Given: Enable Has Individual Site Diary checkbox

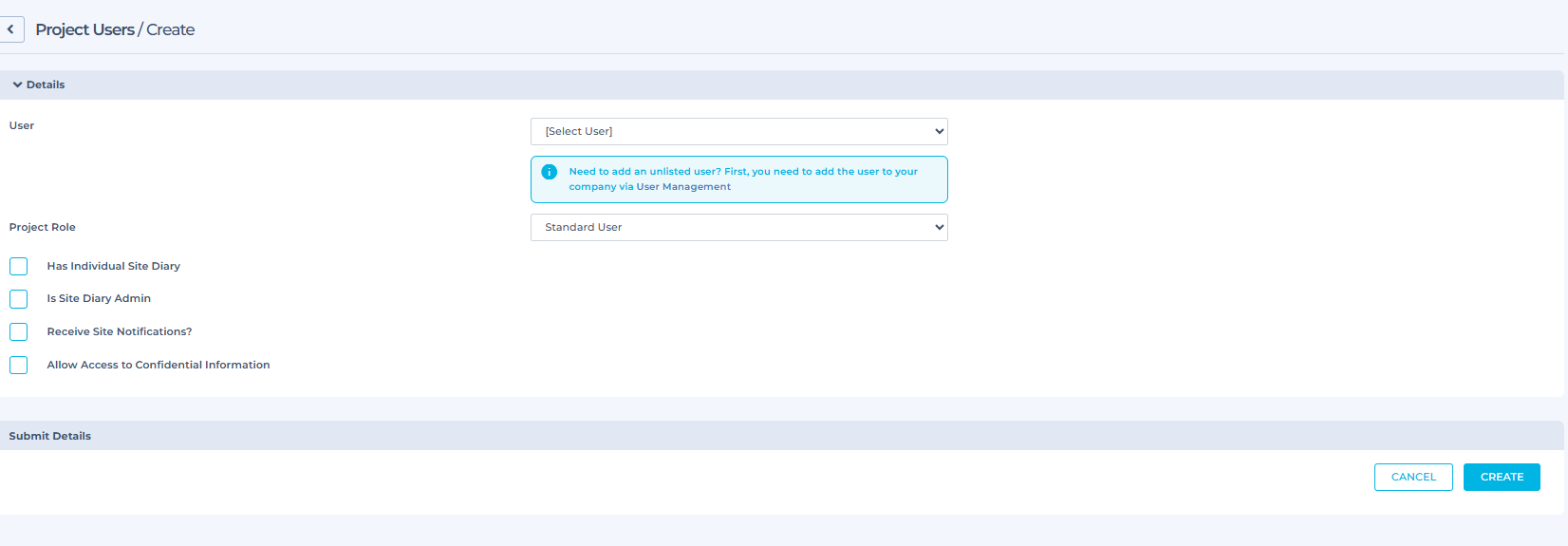Looking at the screenshot, I should coord(19,266).
